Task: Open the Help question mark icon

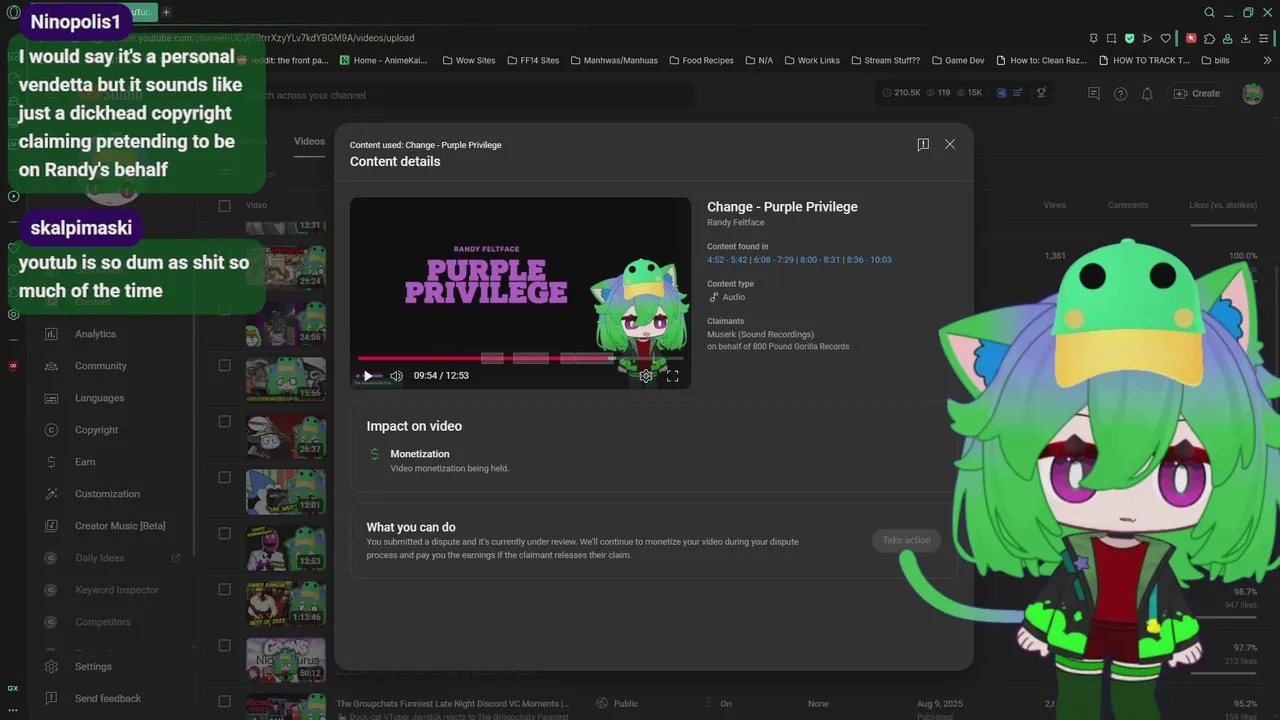Action: [1120, 94]
